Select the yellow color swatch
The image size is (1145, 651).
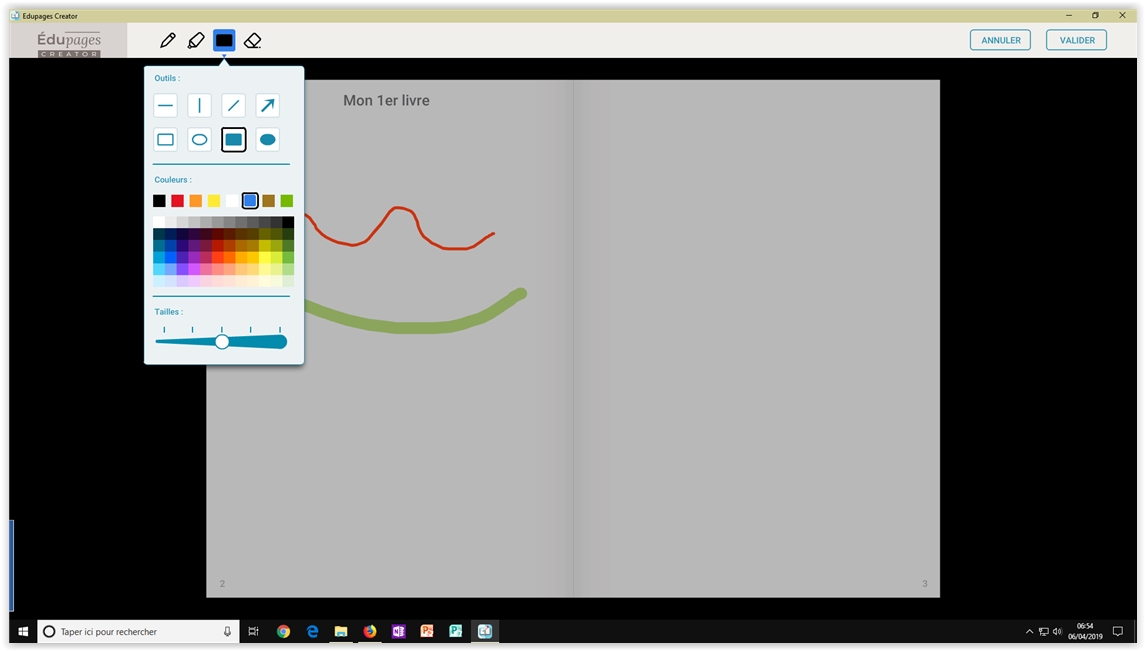[214, 201]
